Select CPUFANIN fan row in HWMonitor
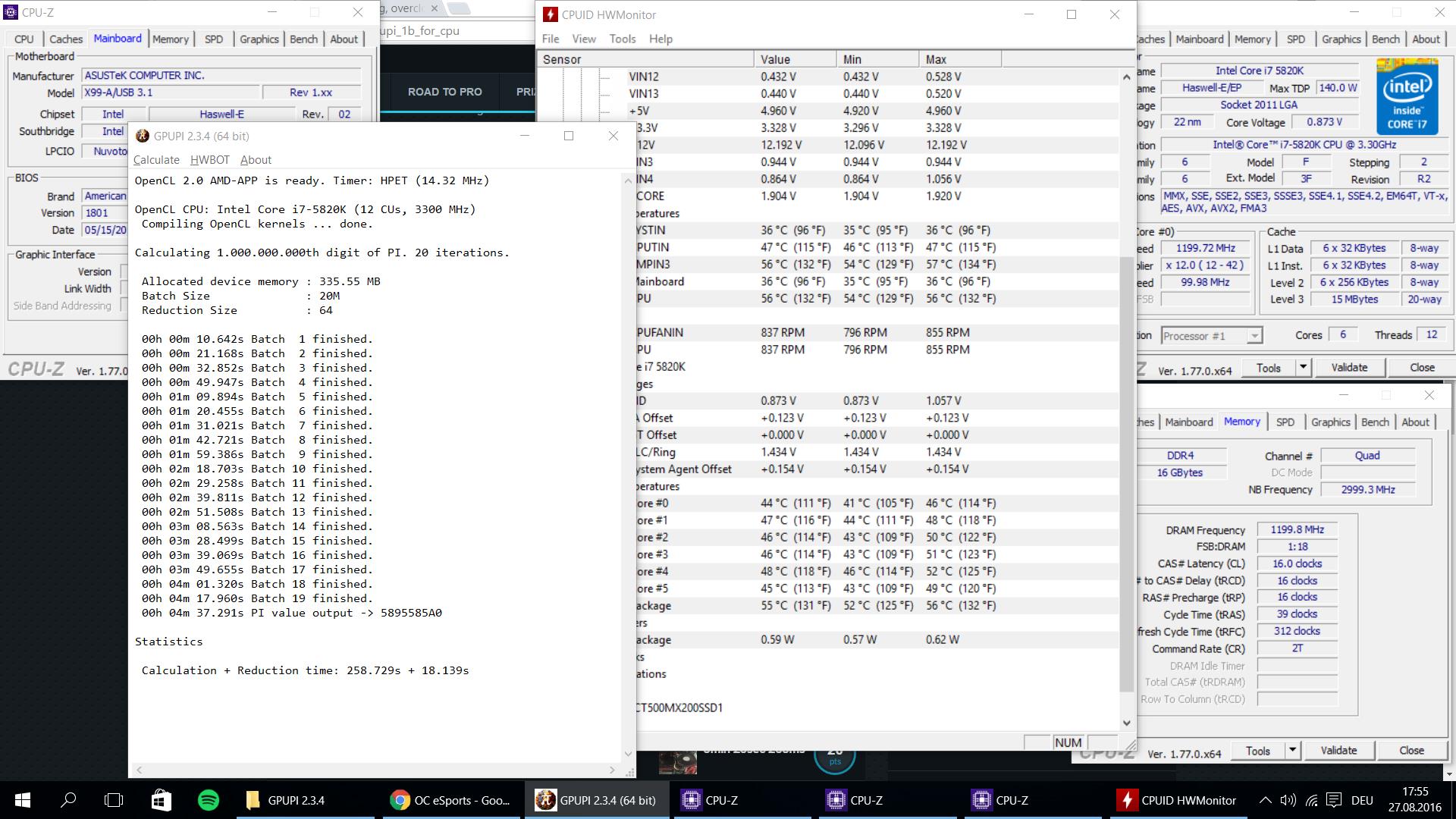Screen dimensions: 1456x819 tap(878, 332)
